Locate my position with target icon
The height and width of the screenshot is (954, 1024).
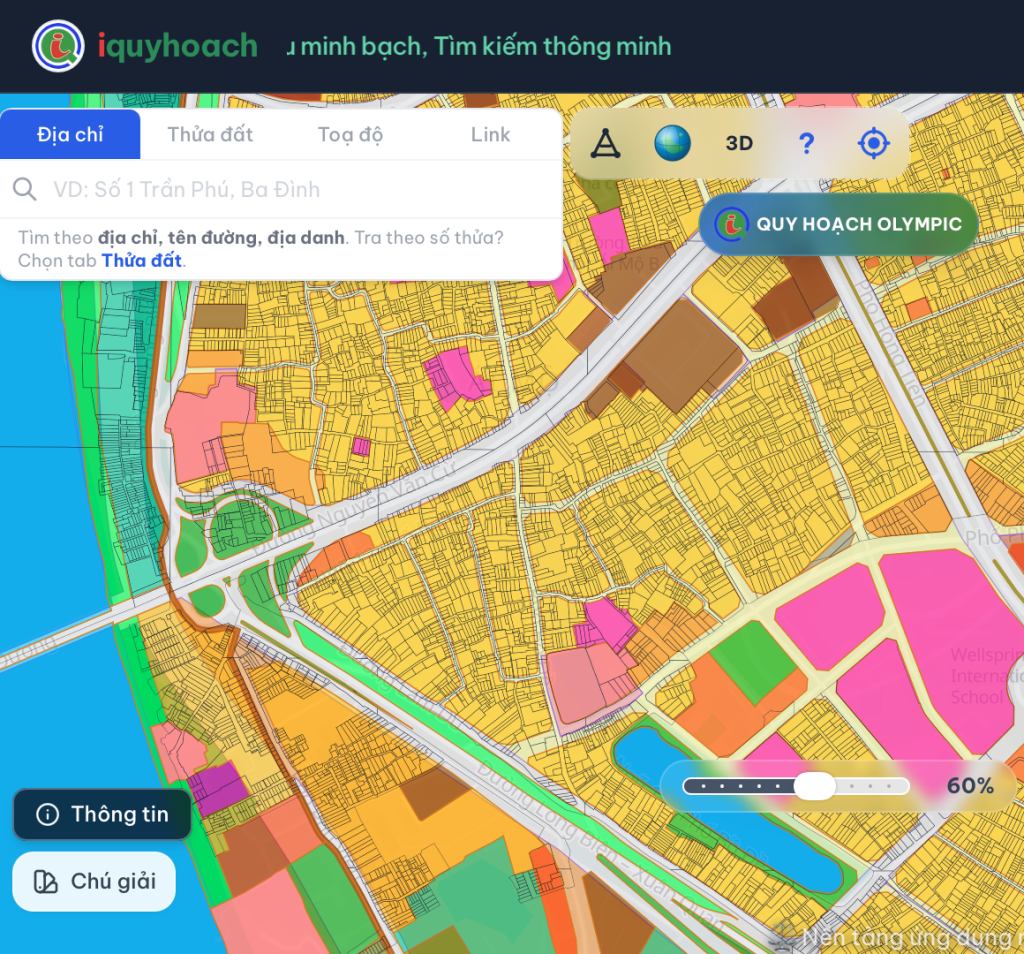click(874, 143)
